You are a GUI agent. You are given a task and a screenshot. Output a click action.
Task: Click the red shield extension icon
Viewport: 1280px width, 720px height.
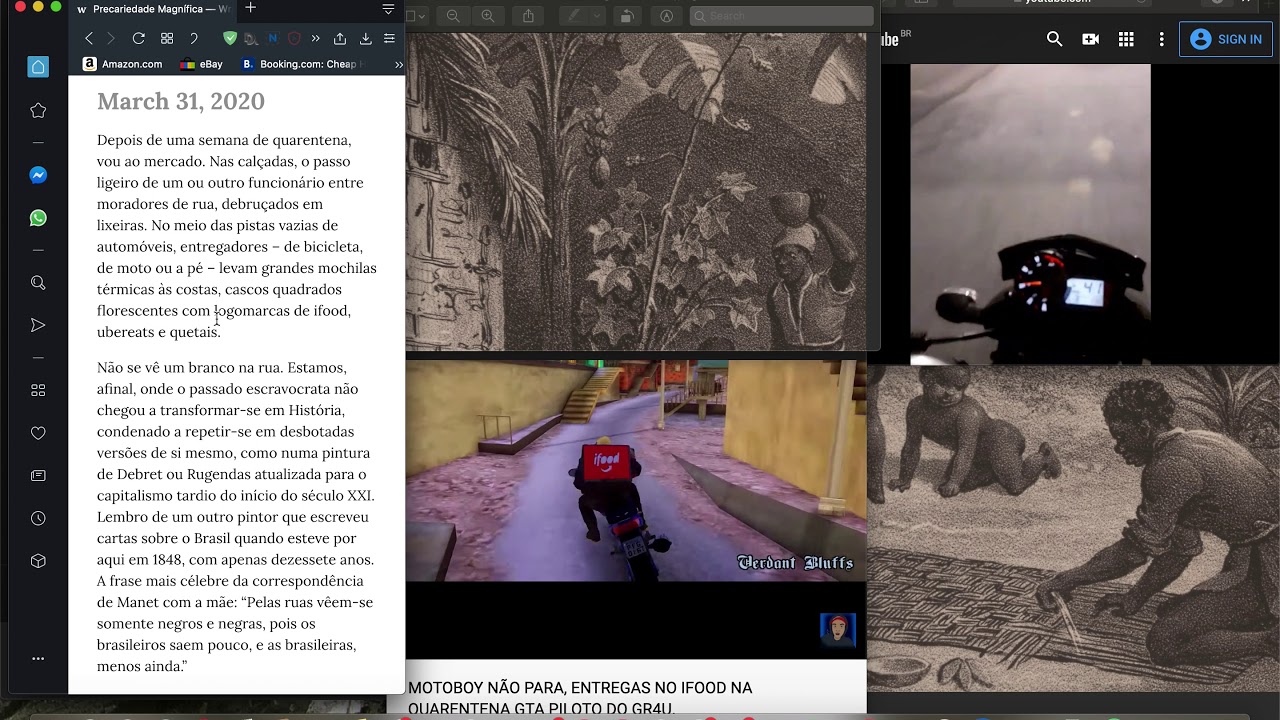pos(294,38)
